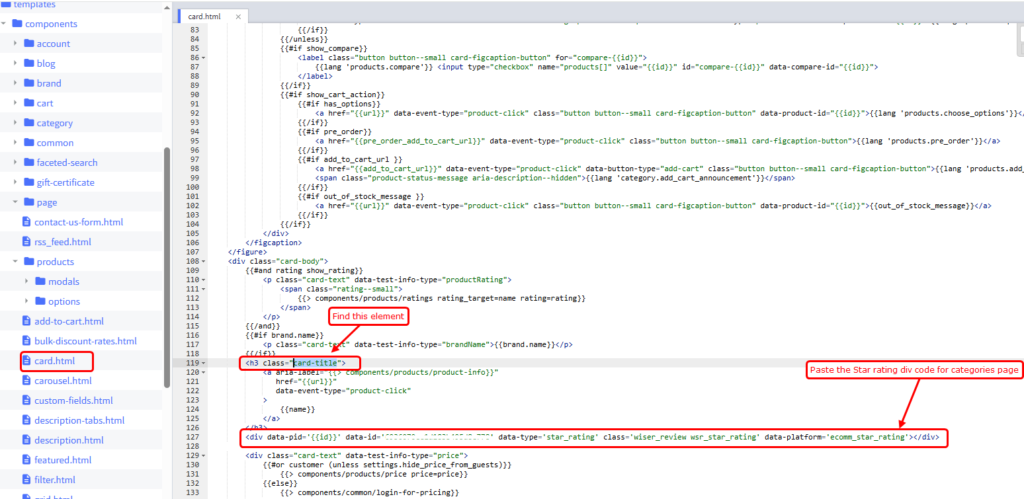Screen dimensions: 1024x499
Task: Collapse the products folder arrow
Action: click(15, 262)
